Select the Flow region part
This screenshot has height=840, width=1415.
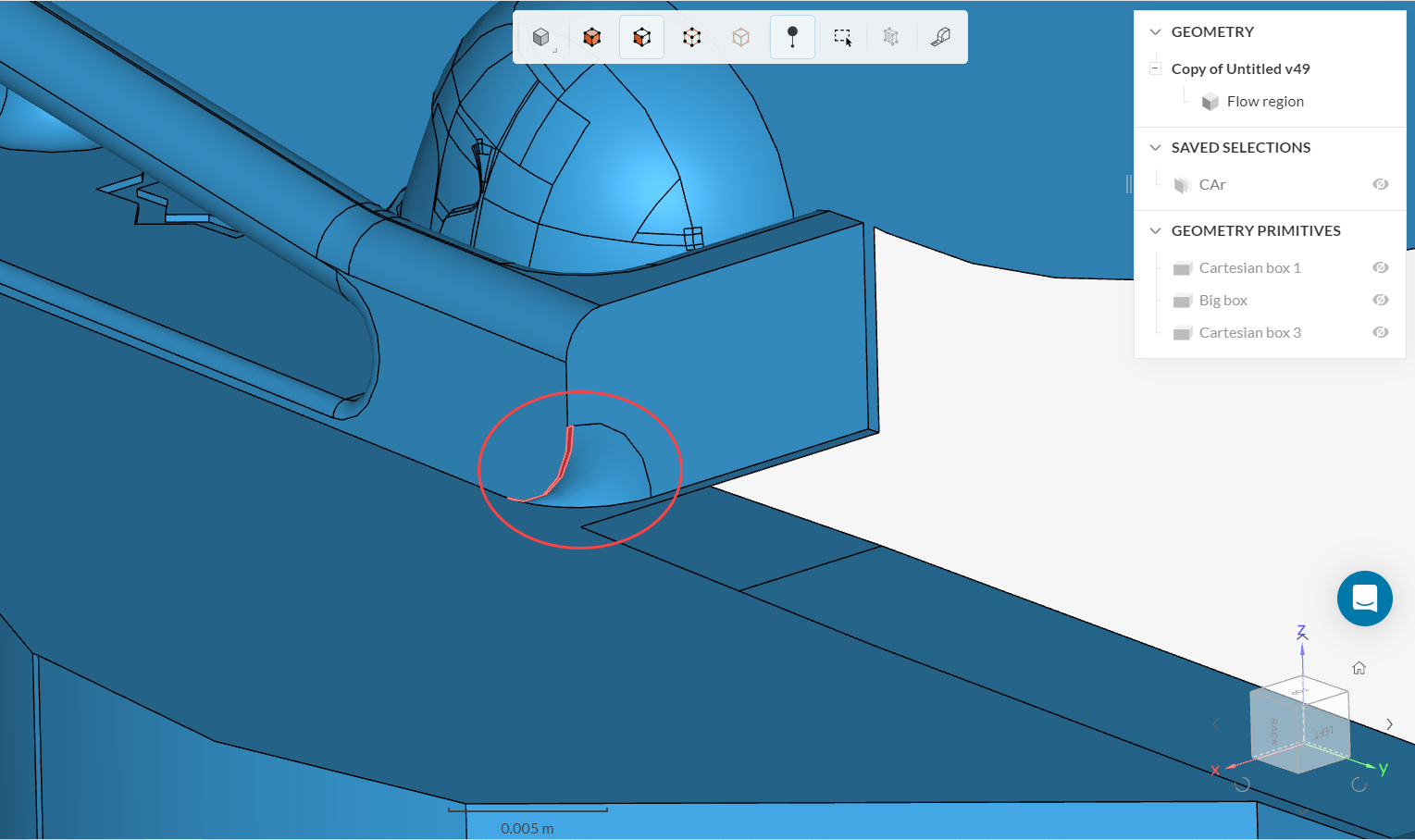coord(1265,102)
